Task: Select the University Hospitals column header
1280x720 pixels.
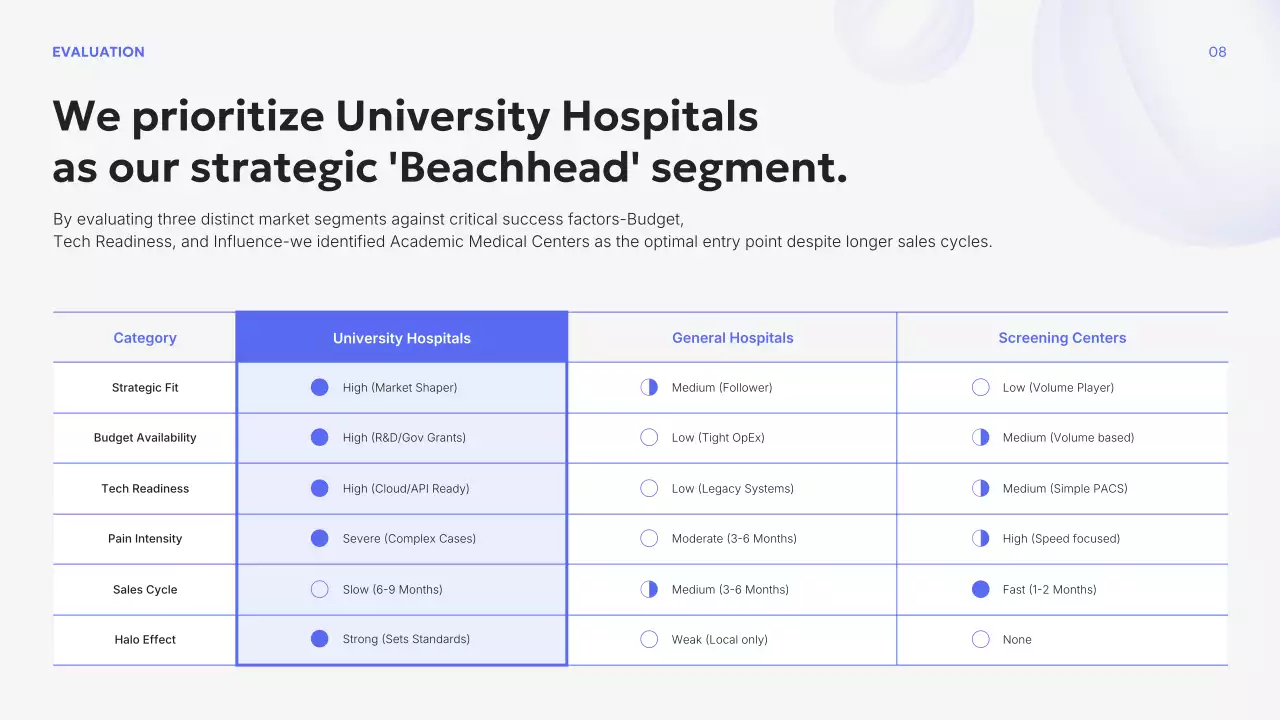Action: pyautogui.click(x=402, y=338)
